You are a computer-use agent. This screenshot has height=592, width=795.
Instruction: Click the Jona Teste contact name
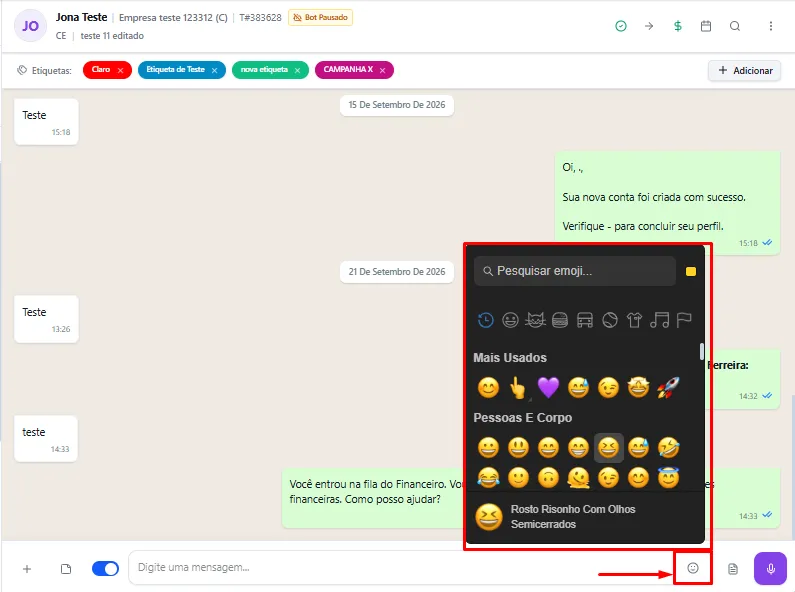click(82, 17)
